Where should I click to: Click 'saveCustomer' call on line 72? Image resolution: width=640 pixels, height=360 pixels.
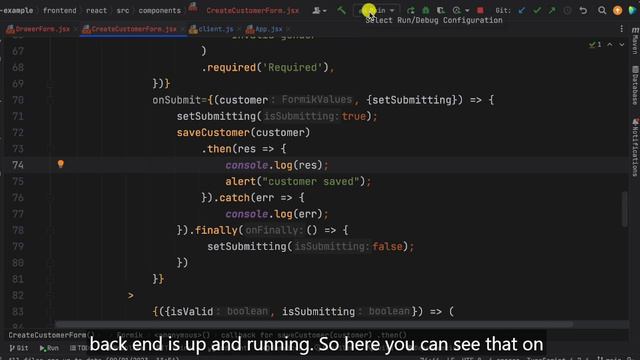coord(213,133)
